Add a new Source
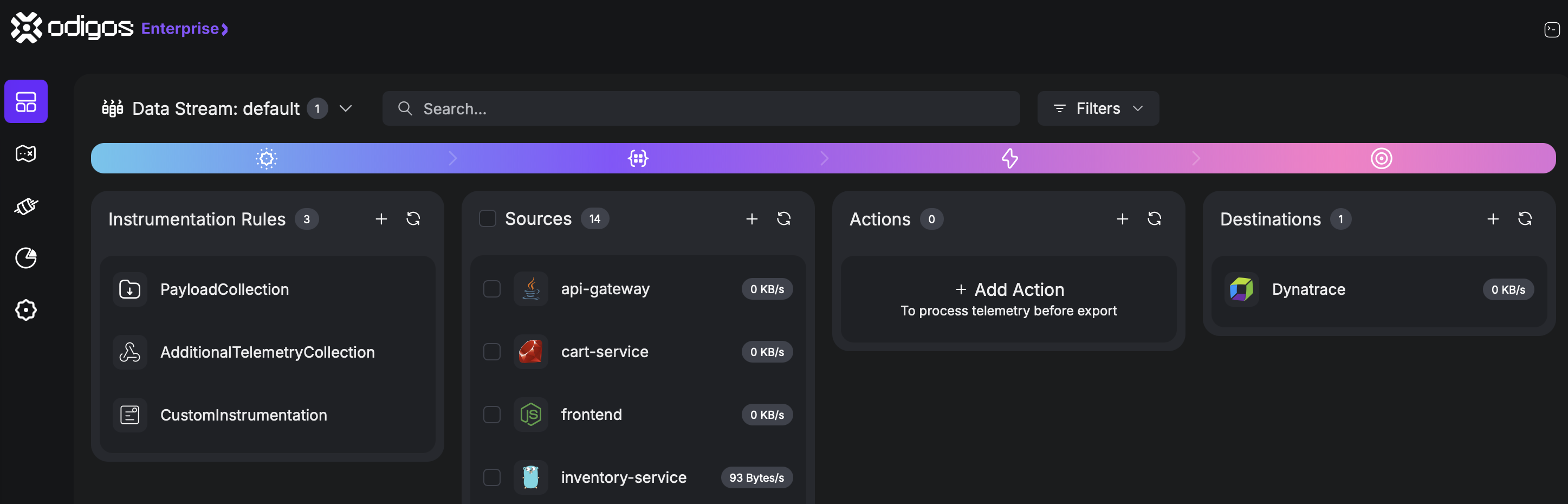 (751, 219)
